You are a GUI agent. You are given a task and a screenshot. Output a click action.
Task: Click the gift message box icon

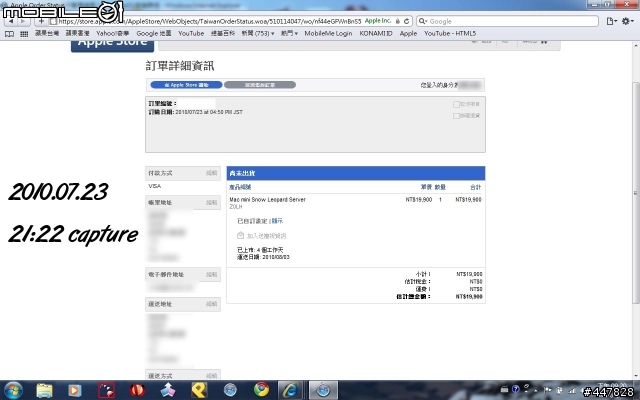pos(240,236)
